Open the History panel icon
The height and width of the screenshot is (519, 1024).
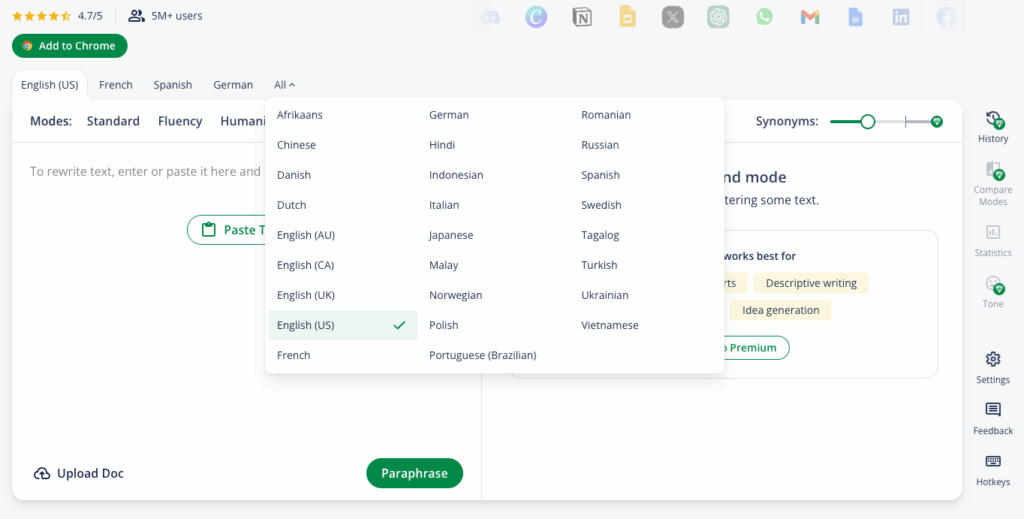(993, 120)
